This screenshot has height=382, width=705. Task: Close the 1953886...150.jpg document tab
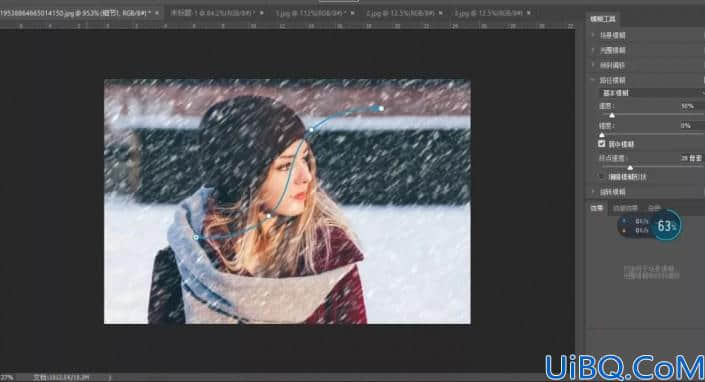click(x=156, y=13)
